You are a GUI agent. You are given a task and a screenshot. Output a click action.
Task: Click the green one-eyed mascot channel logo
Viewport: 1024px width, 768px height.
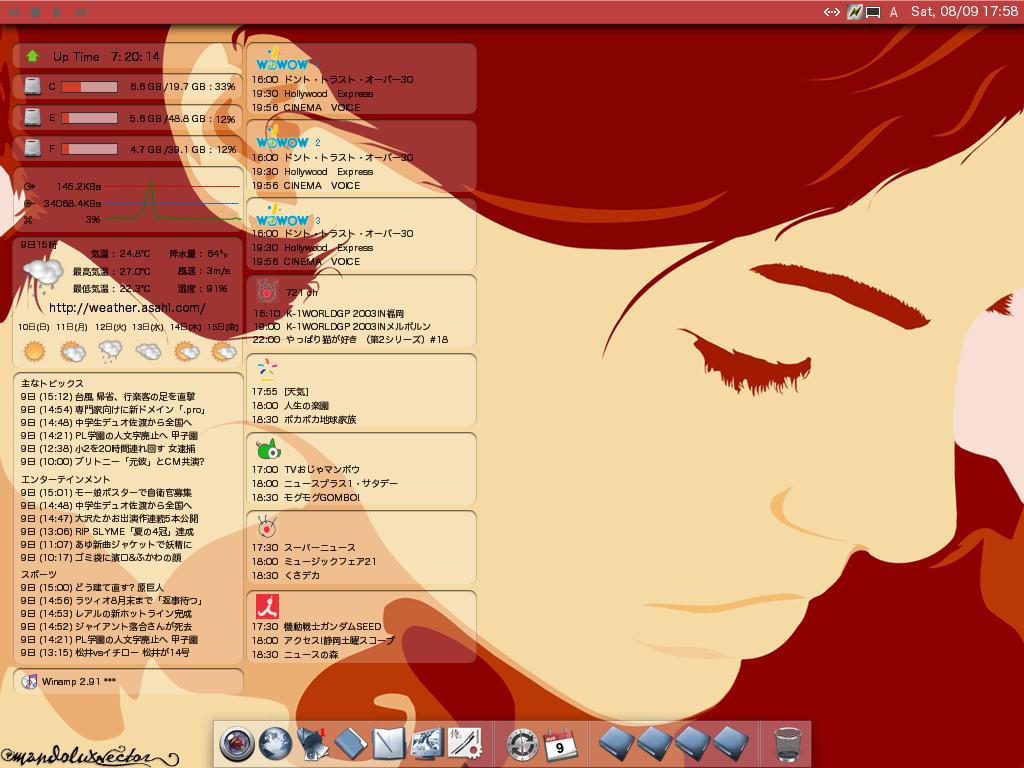tap(268, 449)
